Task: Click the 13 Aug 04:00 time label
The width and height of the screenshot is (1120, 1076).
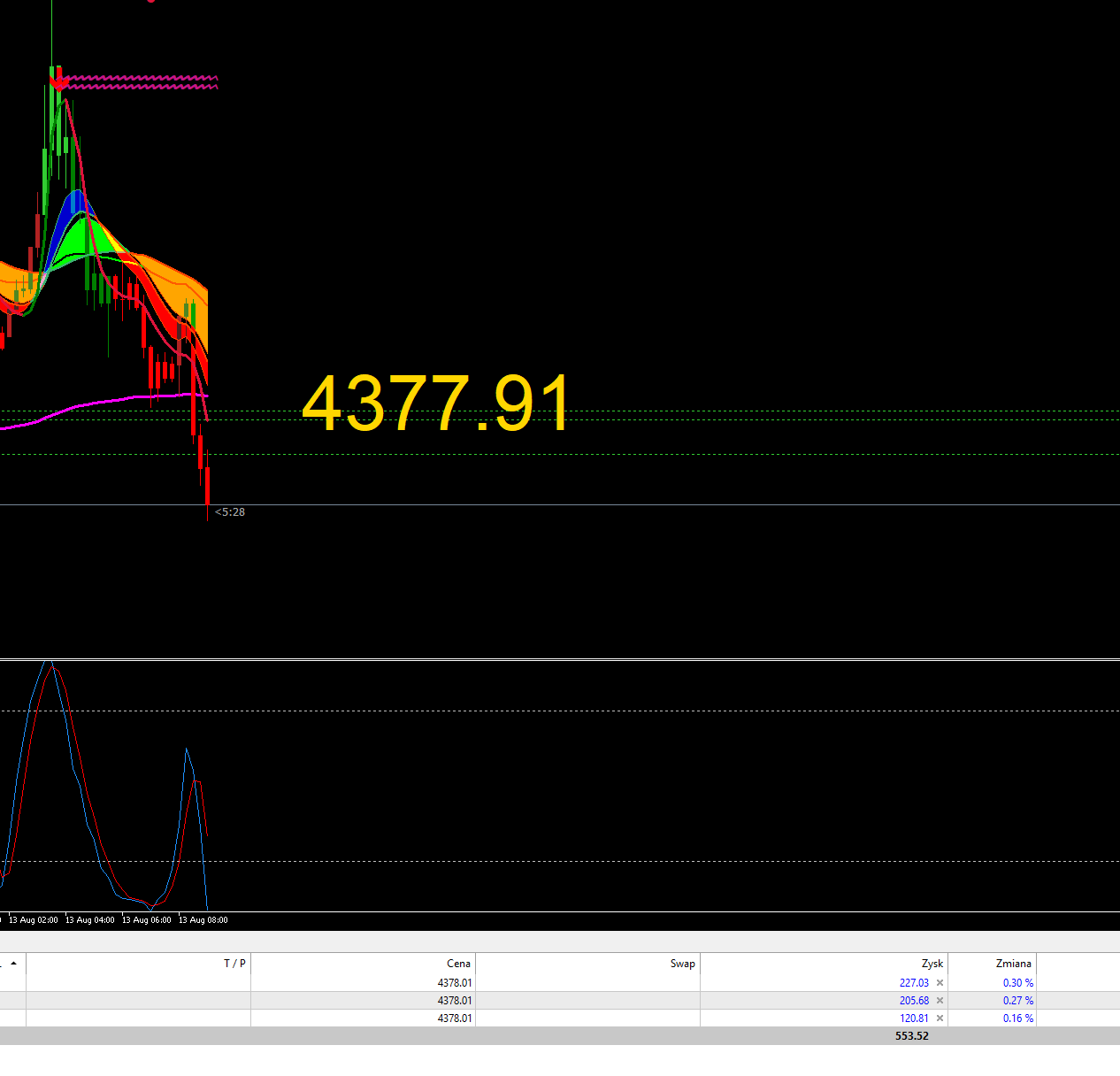Action: 90,920
